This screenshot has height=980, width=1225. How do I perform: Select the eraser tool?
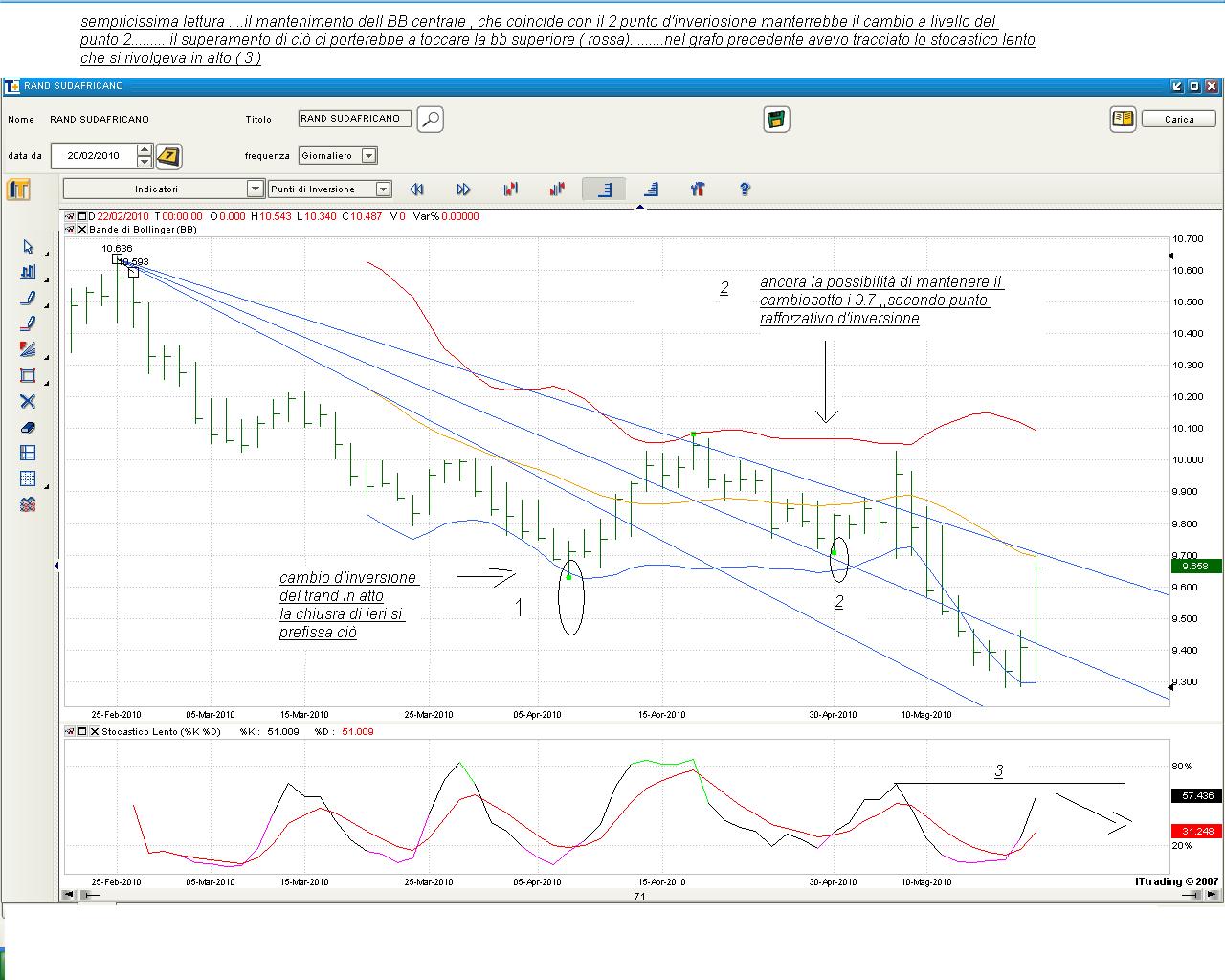coord(28,428)
